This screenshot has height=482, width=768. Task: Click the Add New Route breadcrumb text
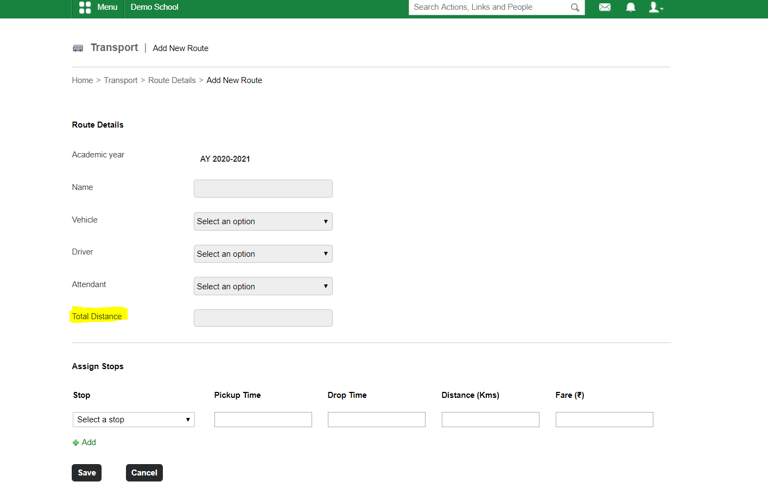coord(234,80)
